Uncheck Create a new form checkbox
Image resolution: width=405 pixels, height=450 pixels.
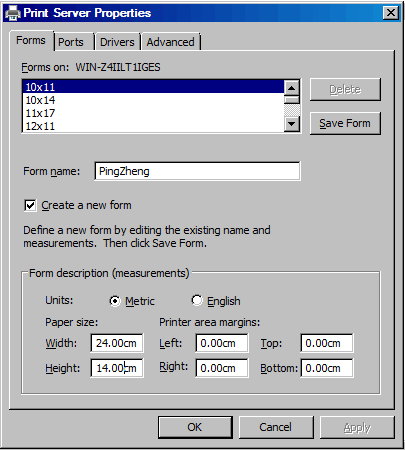[x=30, y=205]
